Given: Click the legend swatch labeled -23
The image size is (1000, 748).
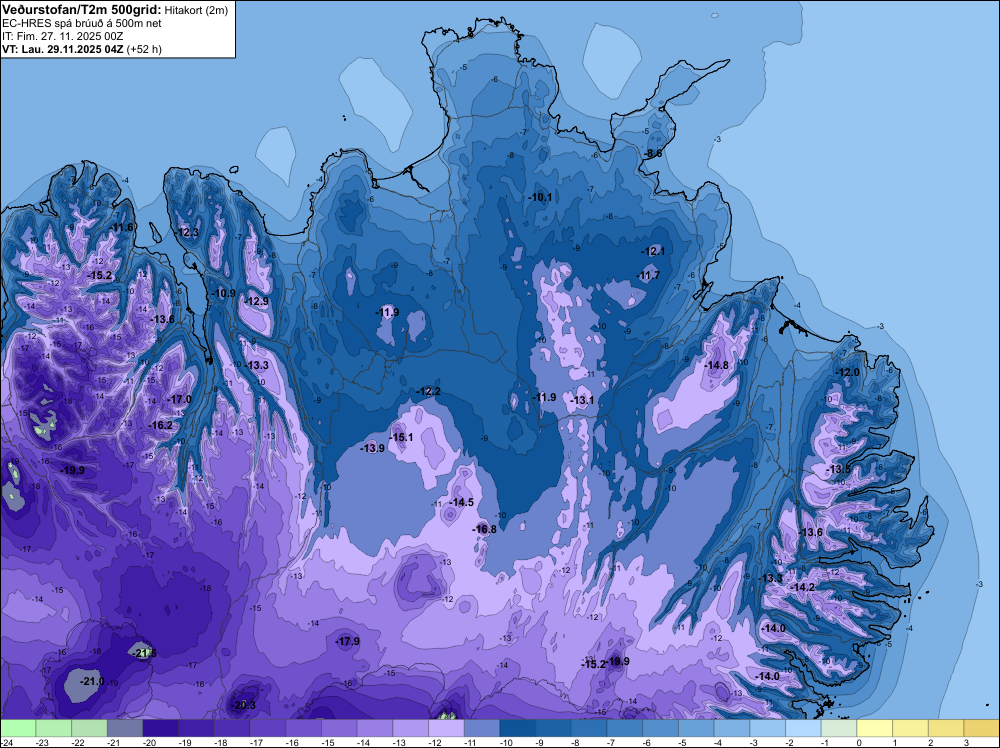Looking at the screenshot, I should pos(54,728).
